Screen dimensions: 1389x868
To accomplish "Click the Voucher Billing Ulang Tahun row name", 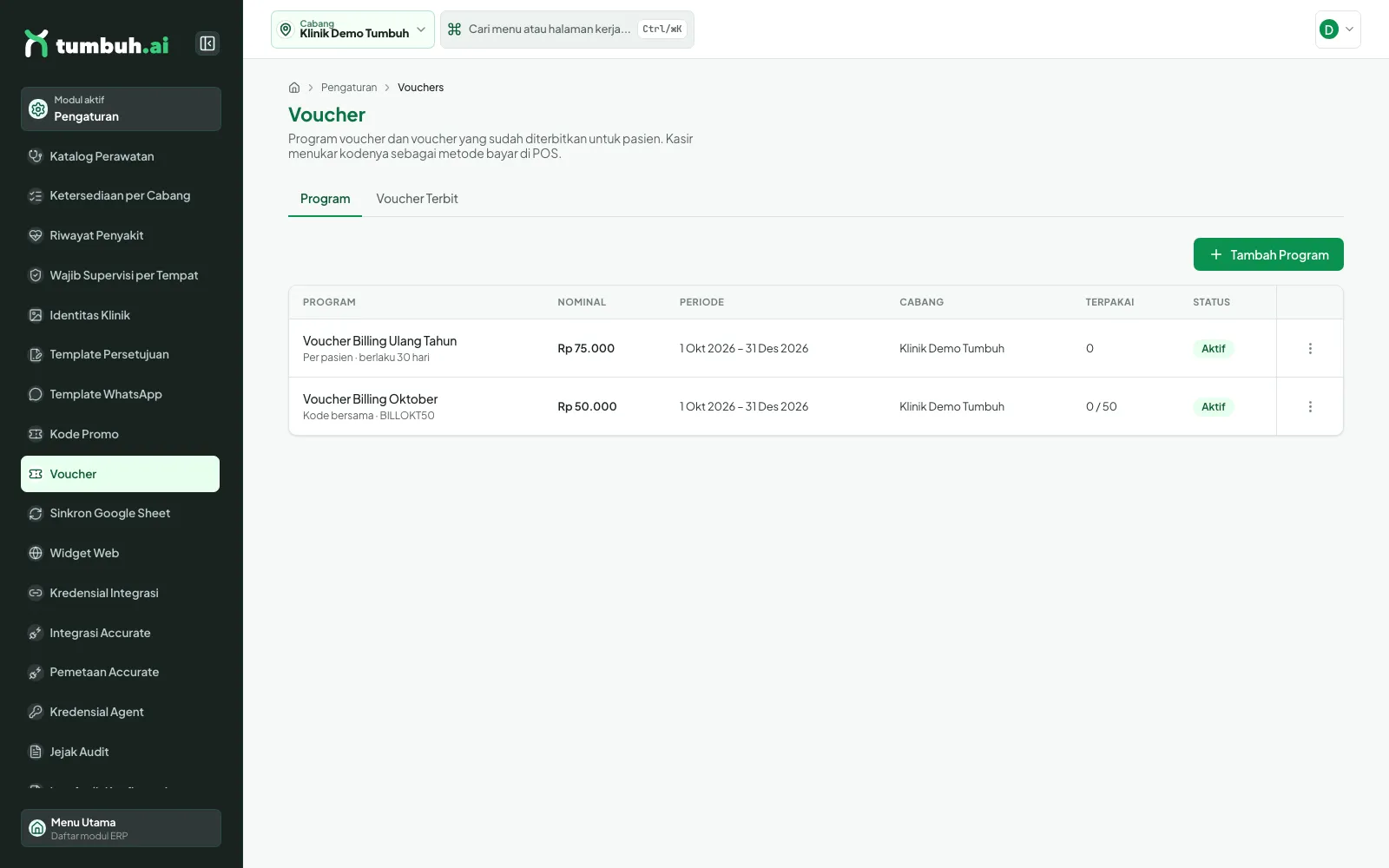I will (x=379, y=341).
